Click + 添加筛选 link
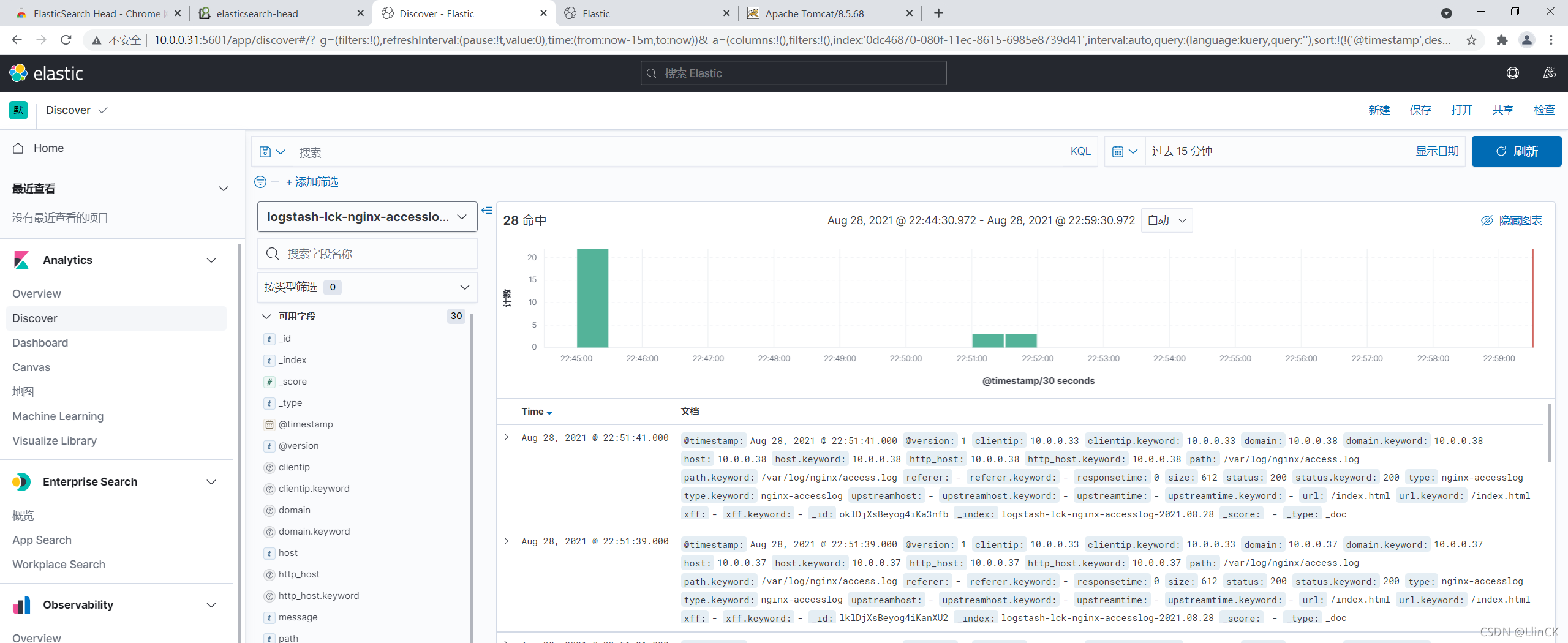 [x=312, y=182]
